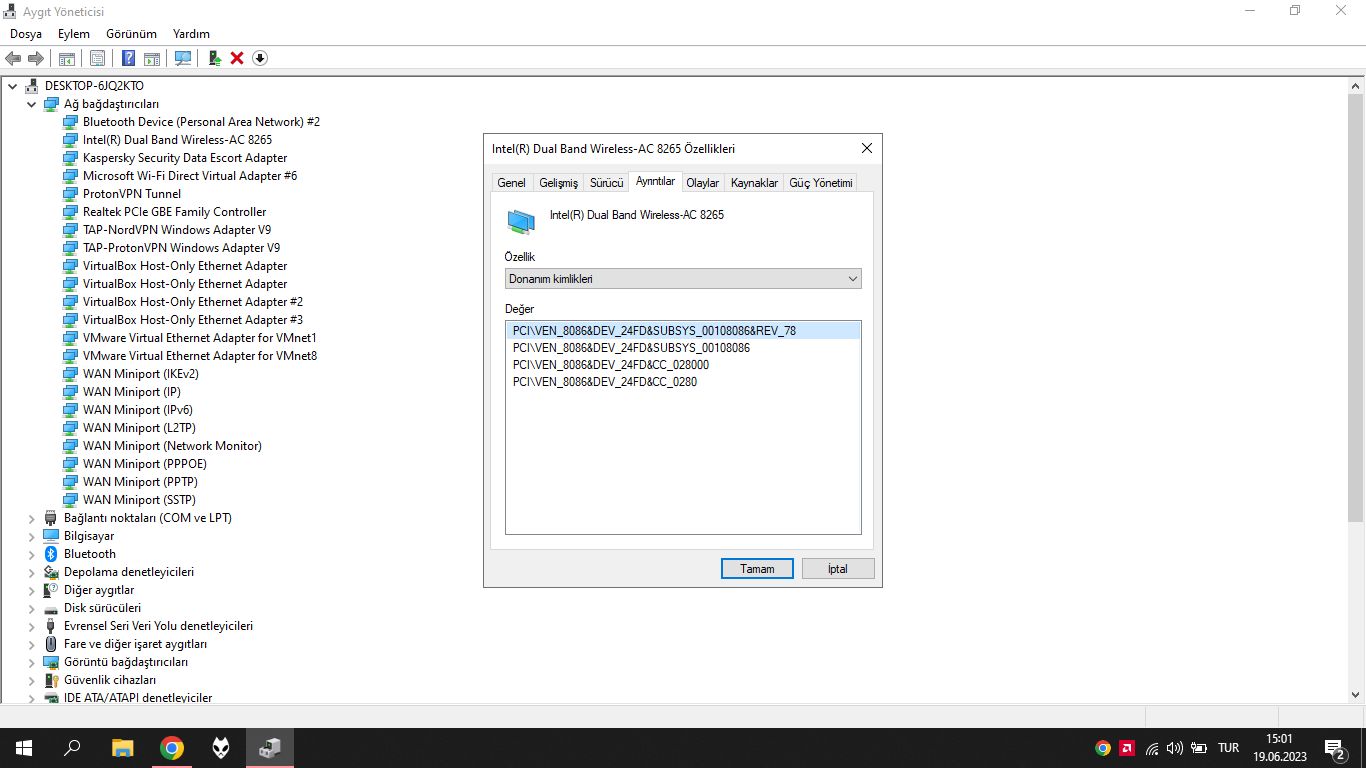Switch to the Gelişmiş tab

pos(558,183)
